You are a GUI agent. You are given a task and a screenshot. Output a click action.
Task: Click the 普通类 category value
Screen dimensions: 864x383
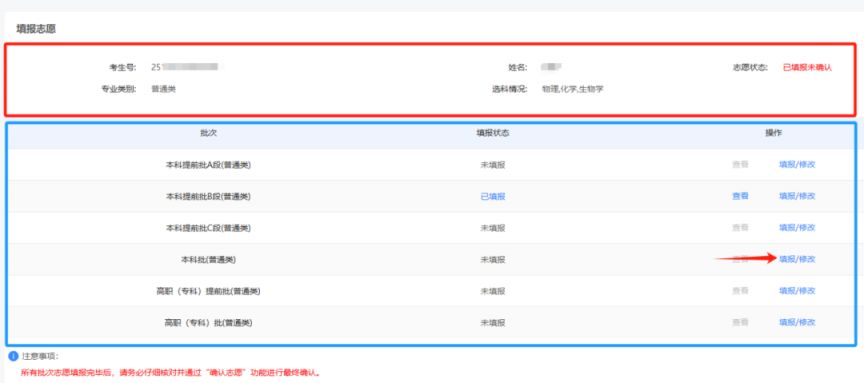tap(163, 89)
